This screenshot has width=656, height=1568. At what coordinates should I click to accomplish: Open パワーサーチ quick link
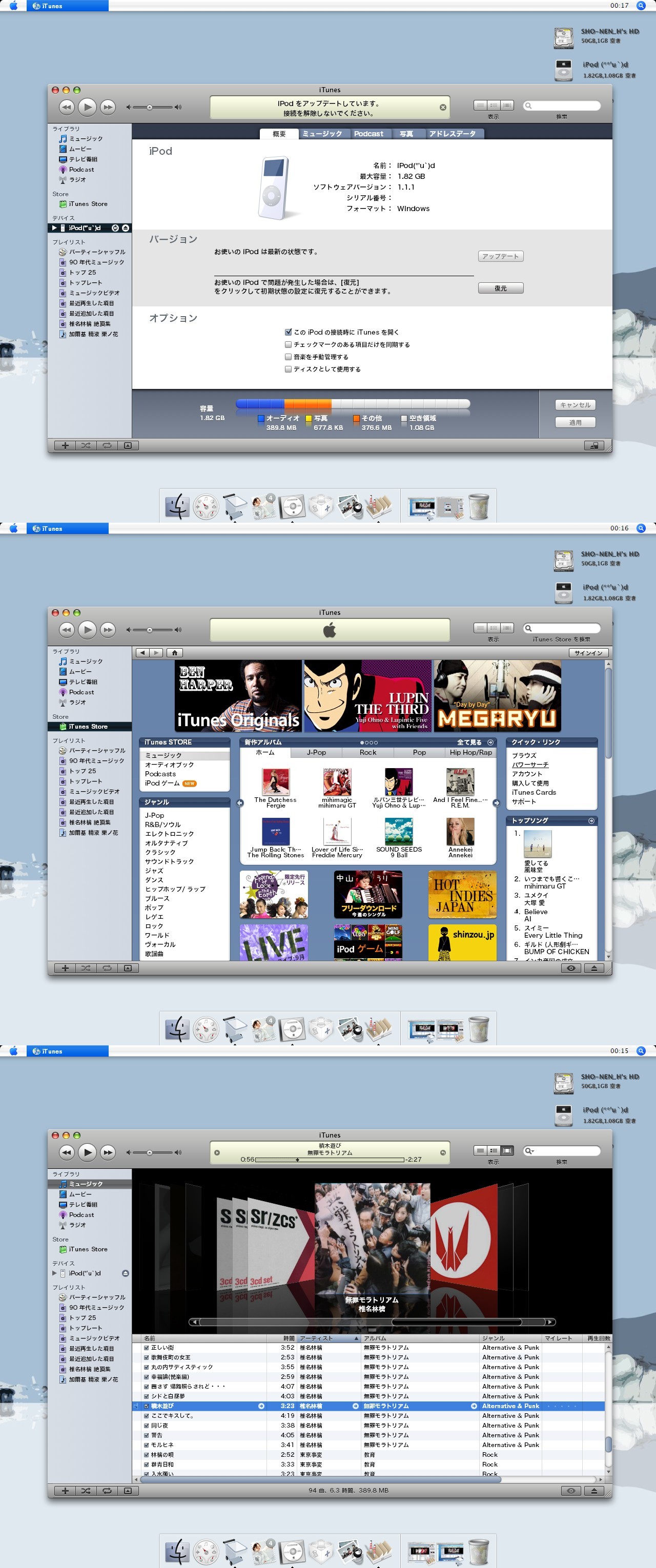[x=530, y=765]
